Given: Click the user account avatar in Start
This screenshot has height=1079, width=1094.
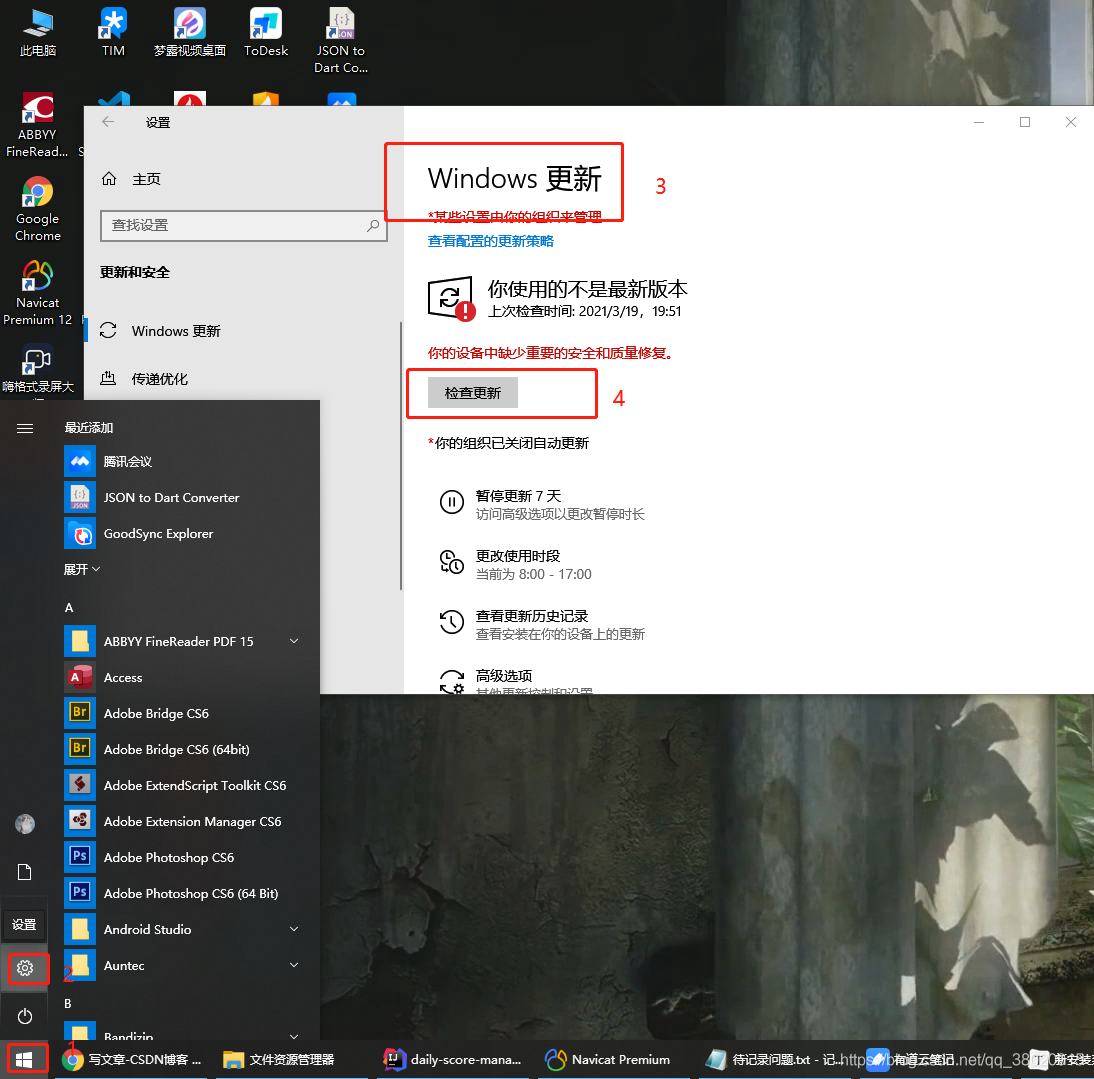Looking at the screenshot, I should click(24, 824).
